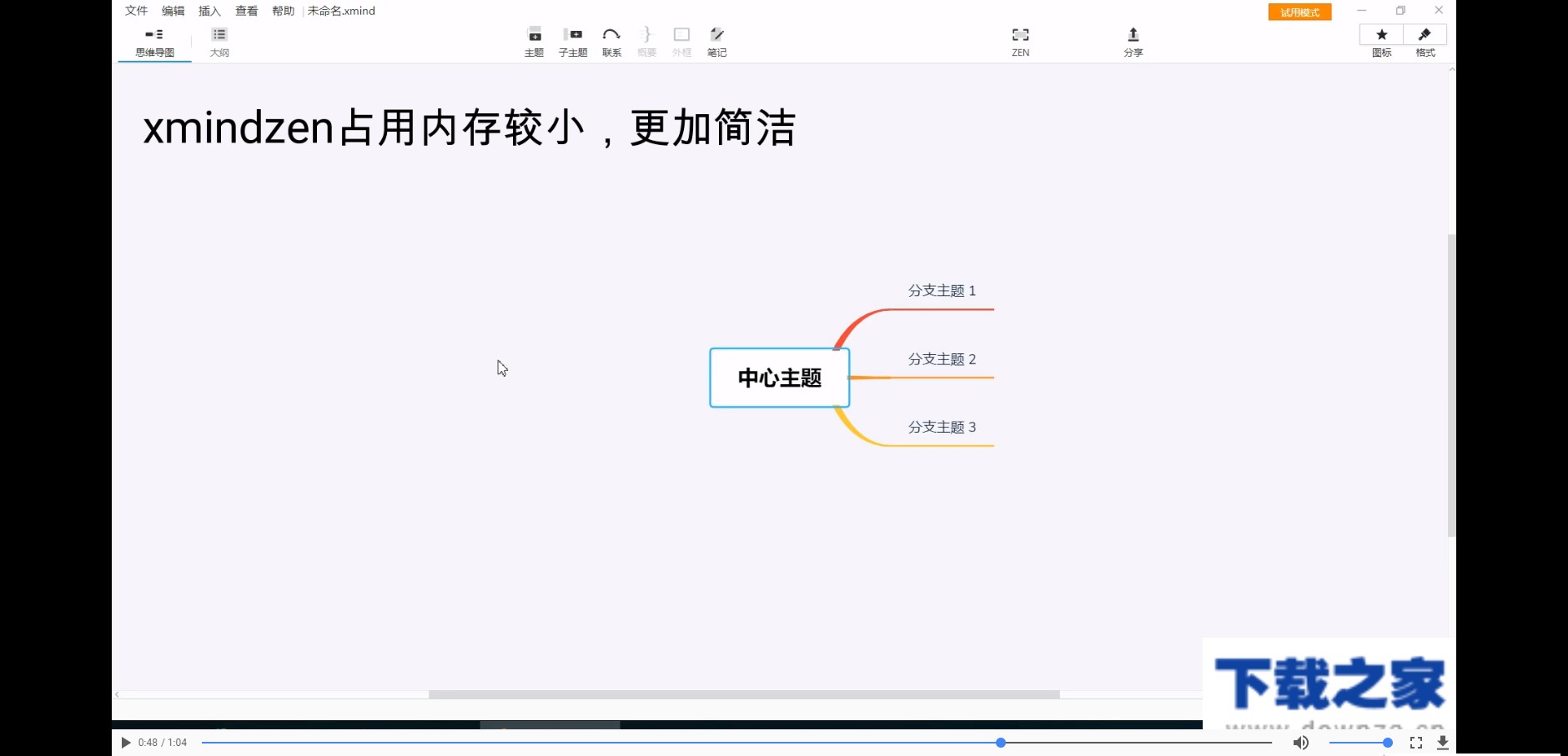This screenshot has width=1568, height=756.
Task: Open the 文件 file menu
Action: click(x=136, y=11)
